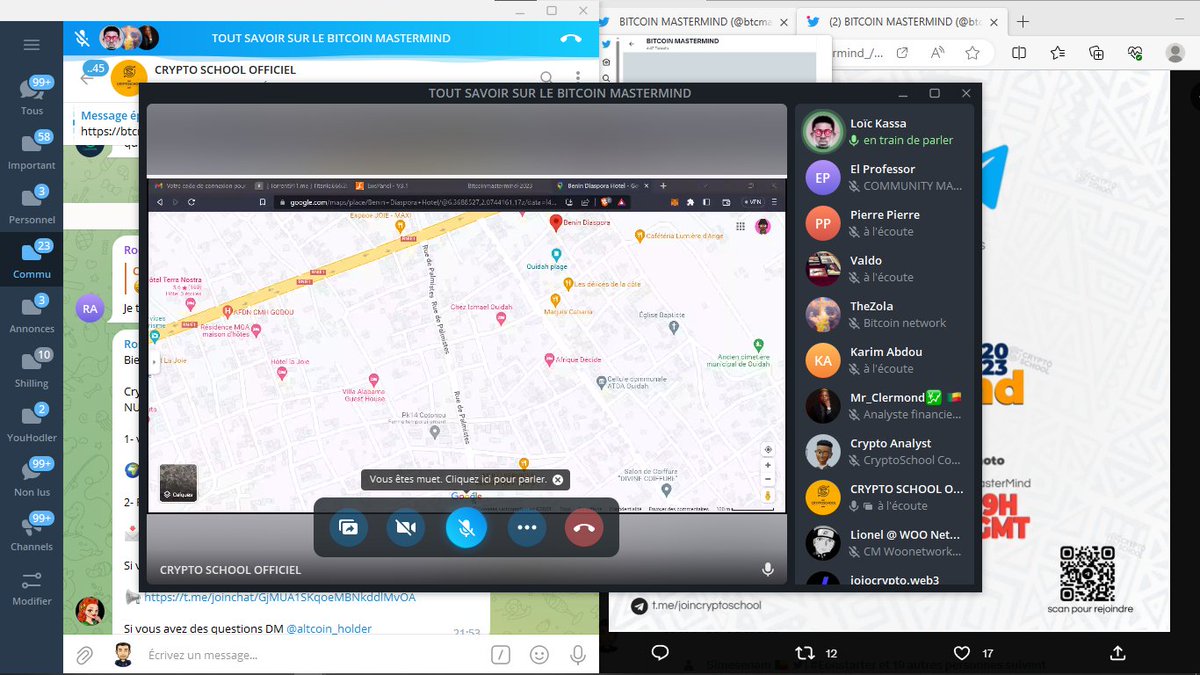Select the Shilling folder
Viewport: 1200px width, 675px height.
(32, 368)
